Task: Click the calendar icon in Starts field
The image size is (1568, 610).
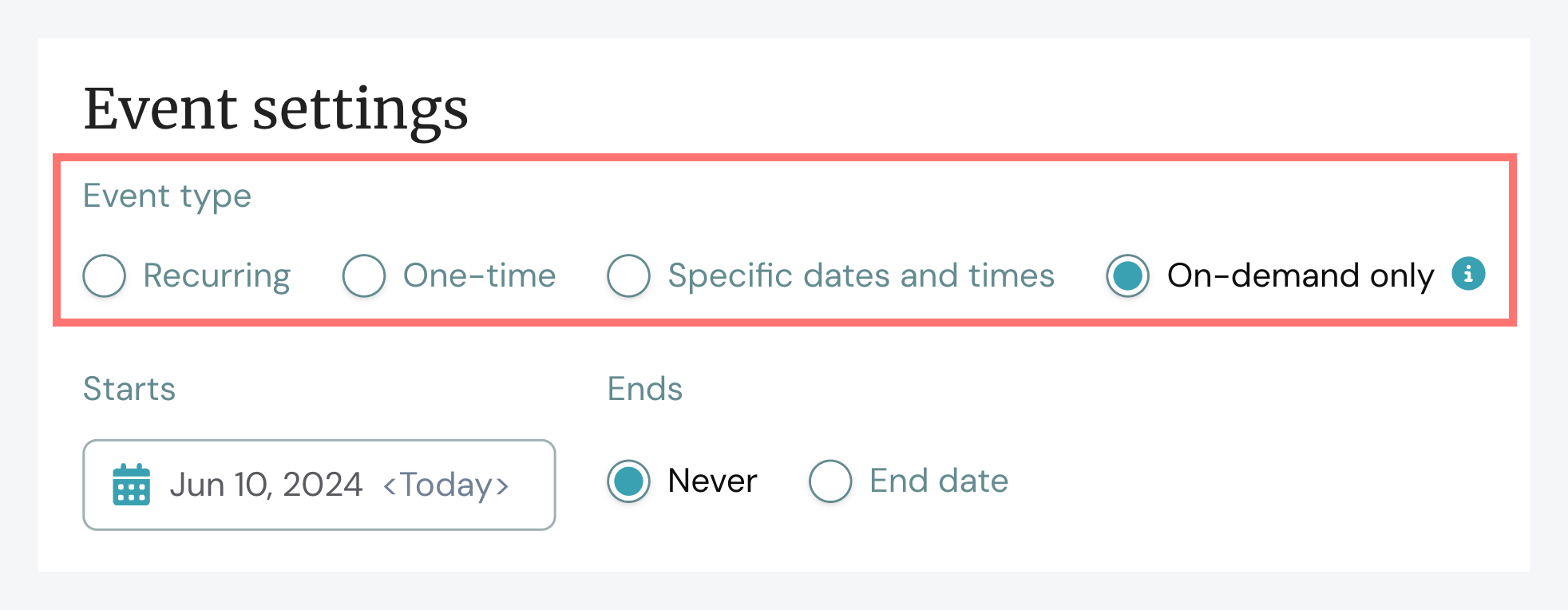Action: [130, 484]
